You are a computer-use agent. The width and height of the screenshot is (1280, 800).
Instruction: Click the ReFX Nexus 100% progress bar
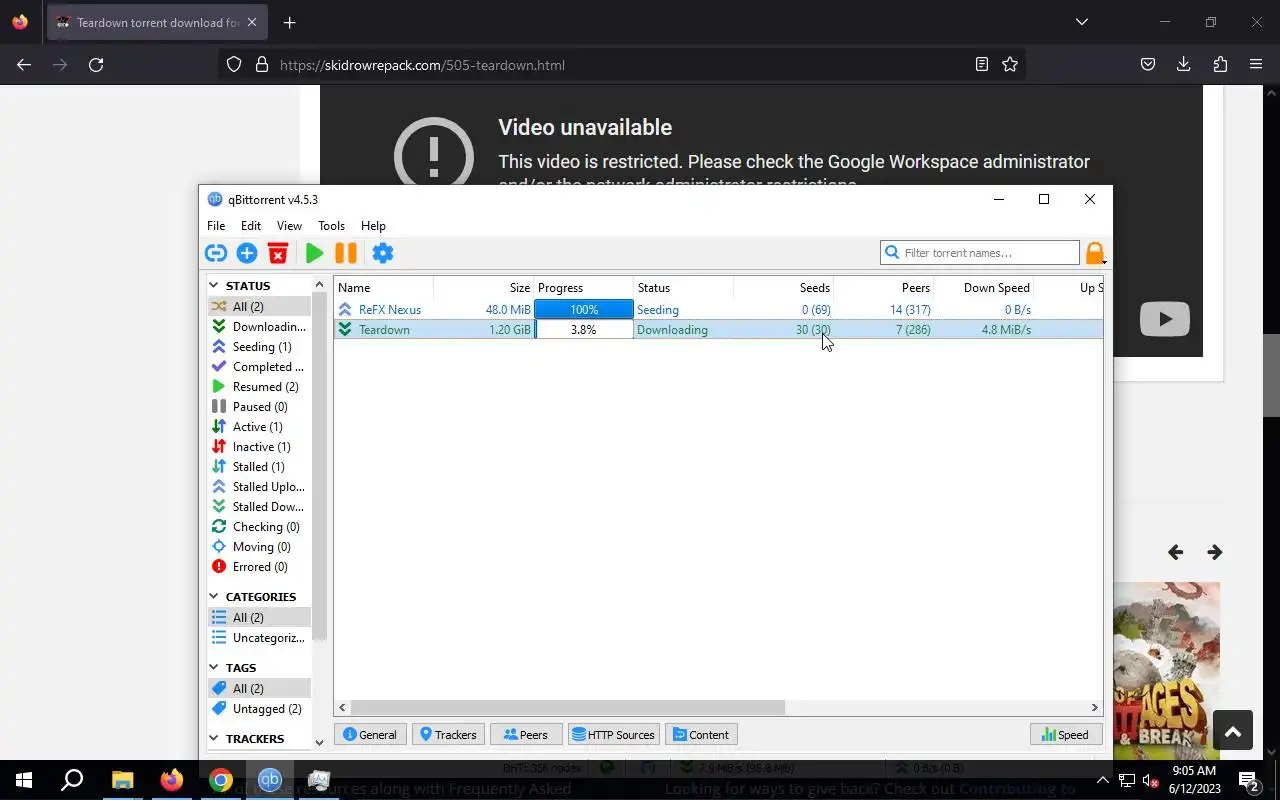point(584,310)
